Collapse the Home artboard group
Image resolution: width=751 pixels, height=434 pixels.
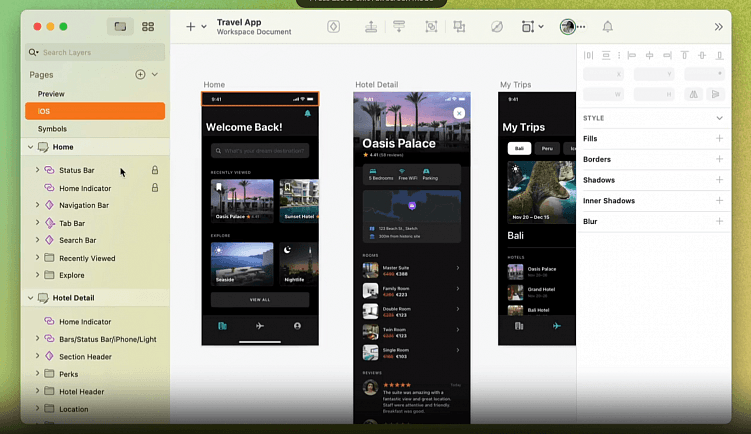tap(30, 147)
